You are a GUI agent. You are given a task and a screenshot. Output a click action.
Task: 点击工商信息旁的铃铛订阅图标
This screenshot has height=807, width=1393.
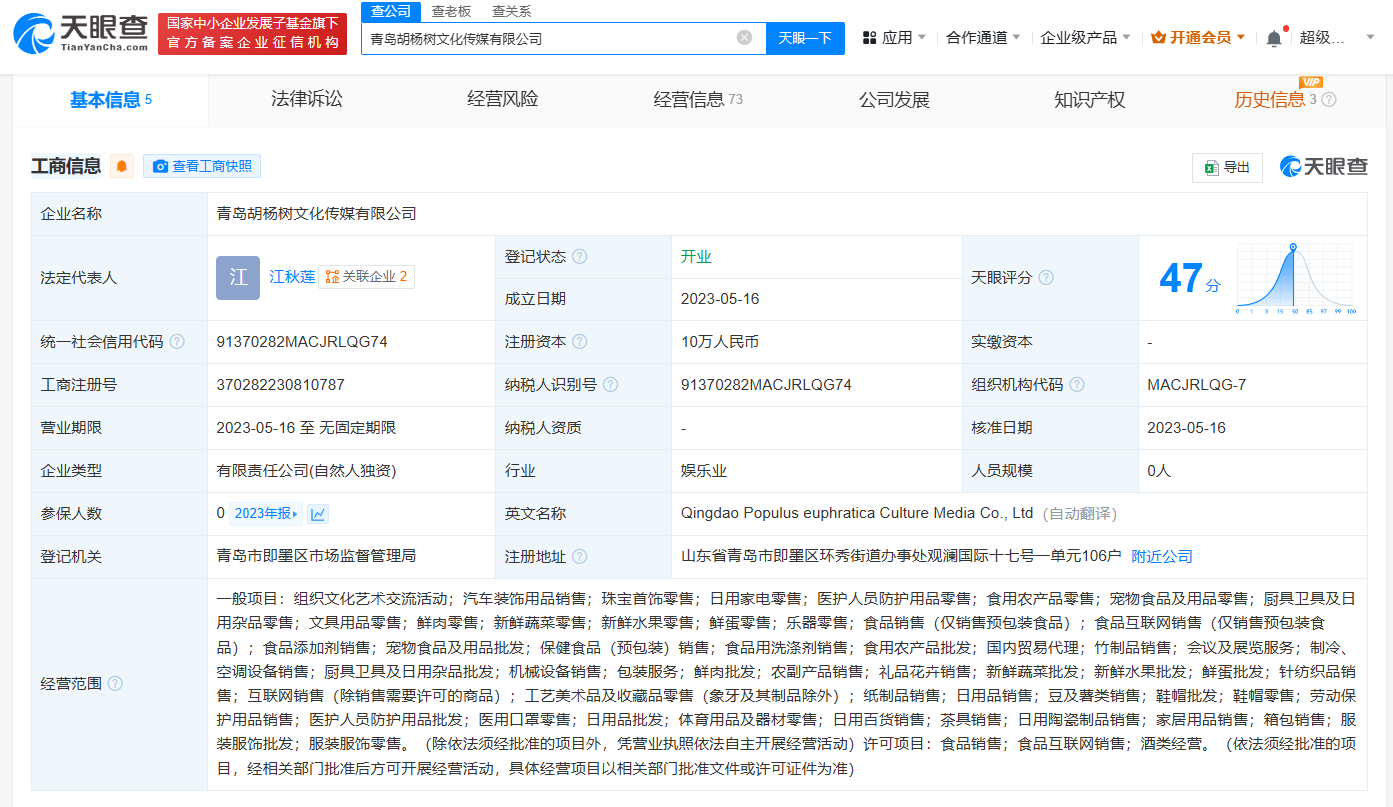[121, 166]
